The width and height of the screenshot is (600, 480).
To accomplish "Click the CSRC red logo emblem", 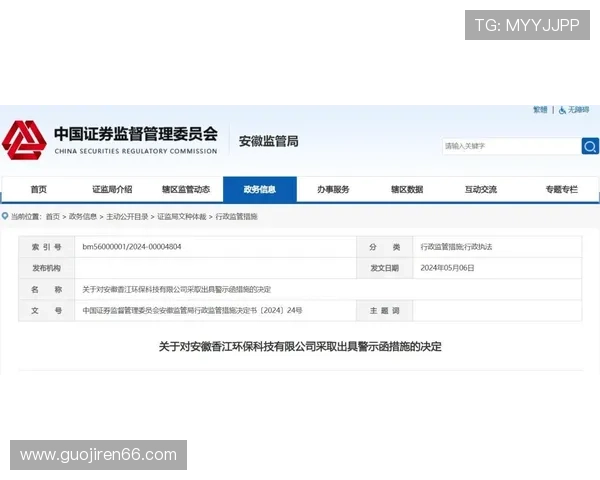I will click(24, 140).
